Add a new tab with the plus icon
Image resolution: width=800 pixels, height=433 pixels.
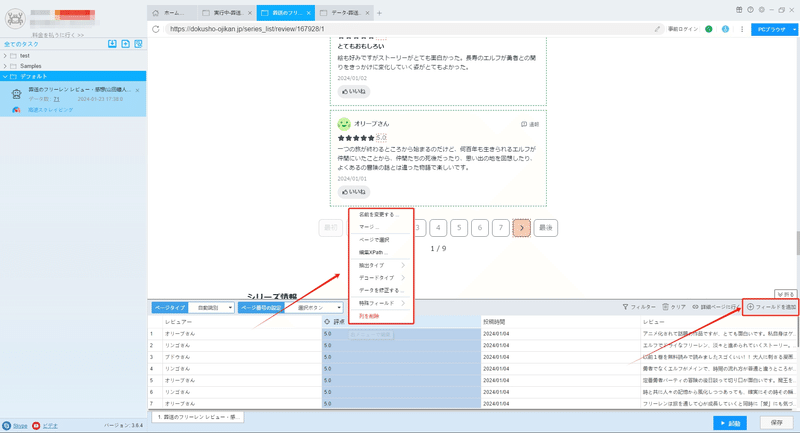click(379, 13)
